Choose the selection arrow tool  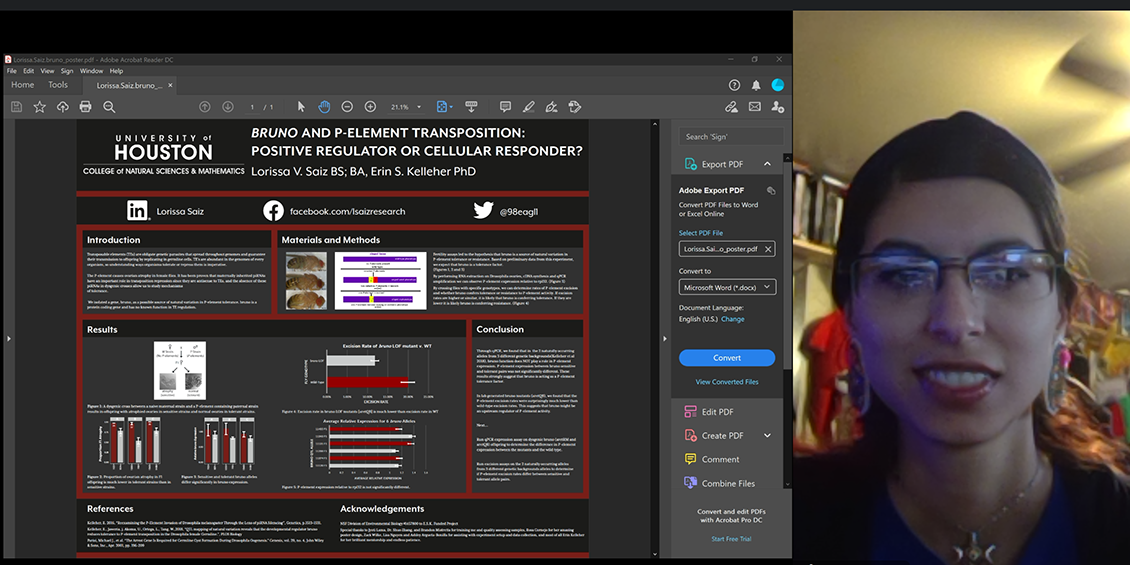click(301, 107)
